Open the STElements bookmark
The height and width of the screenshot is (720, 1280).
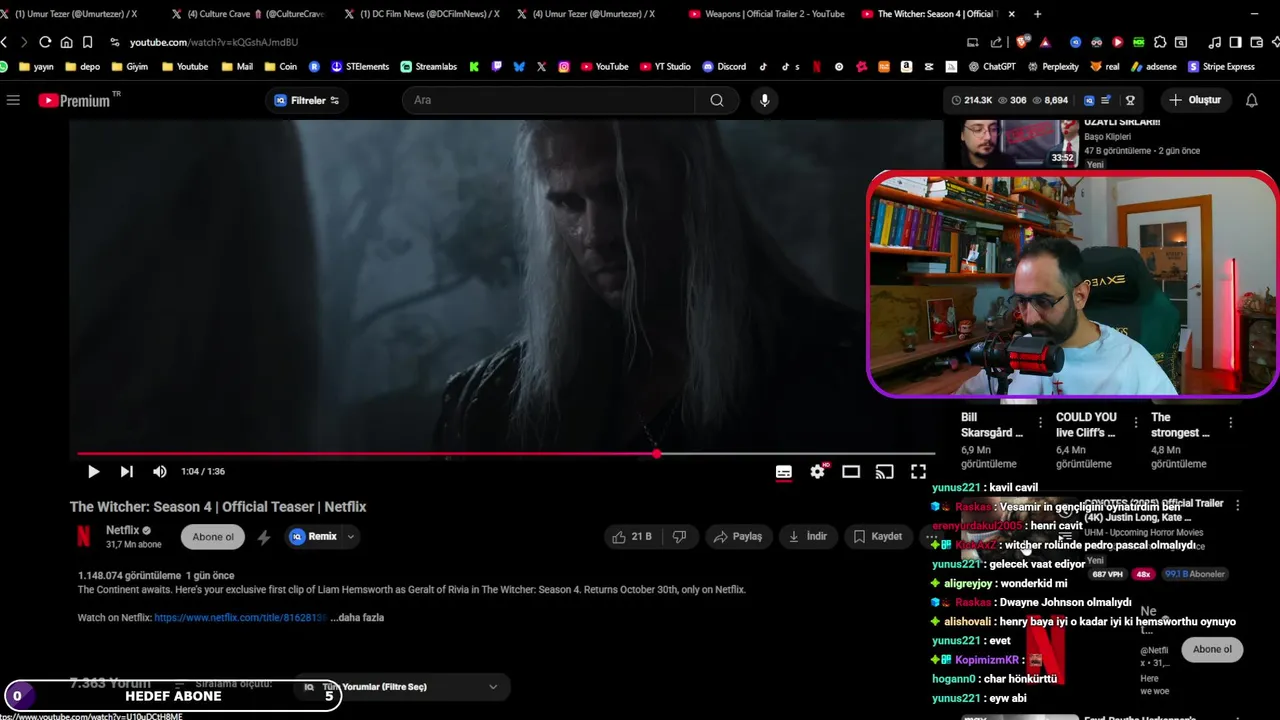pyautogui.click(x=359, y=67)
